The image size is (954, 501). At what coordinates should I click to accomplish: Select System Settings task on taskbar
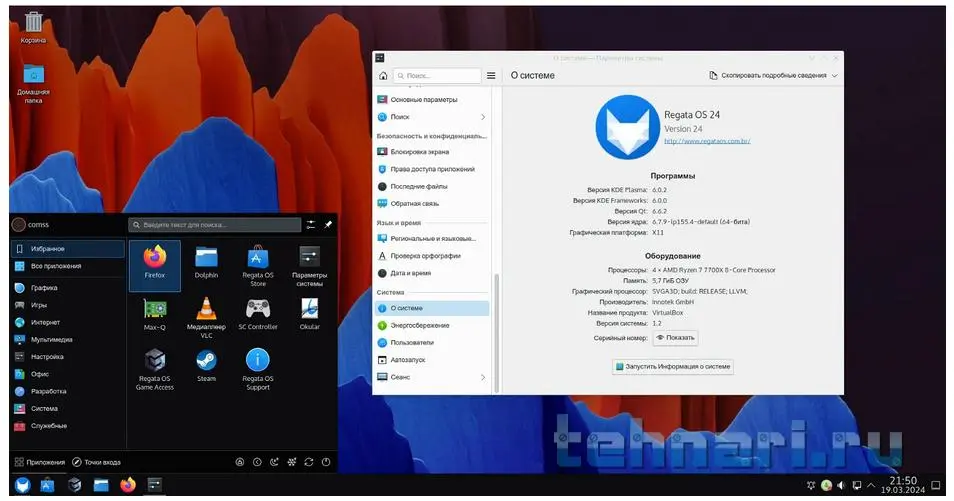[155, 485]
